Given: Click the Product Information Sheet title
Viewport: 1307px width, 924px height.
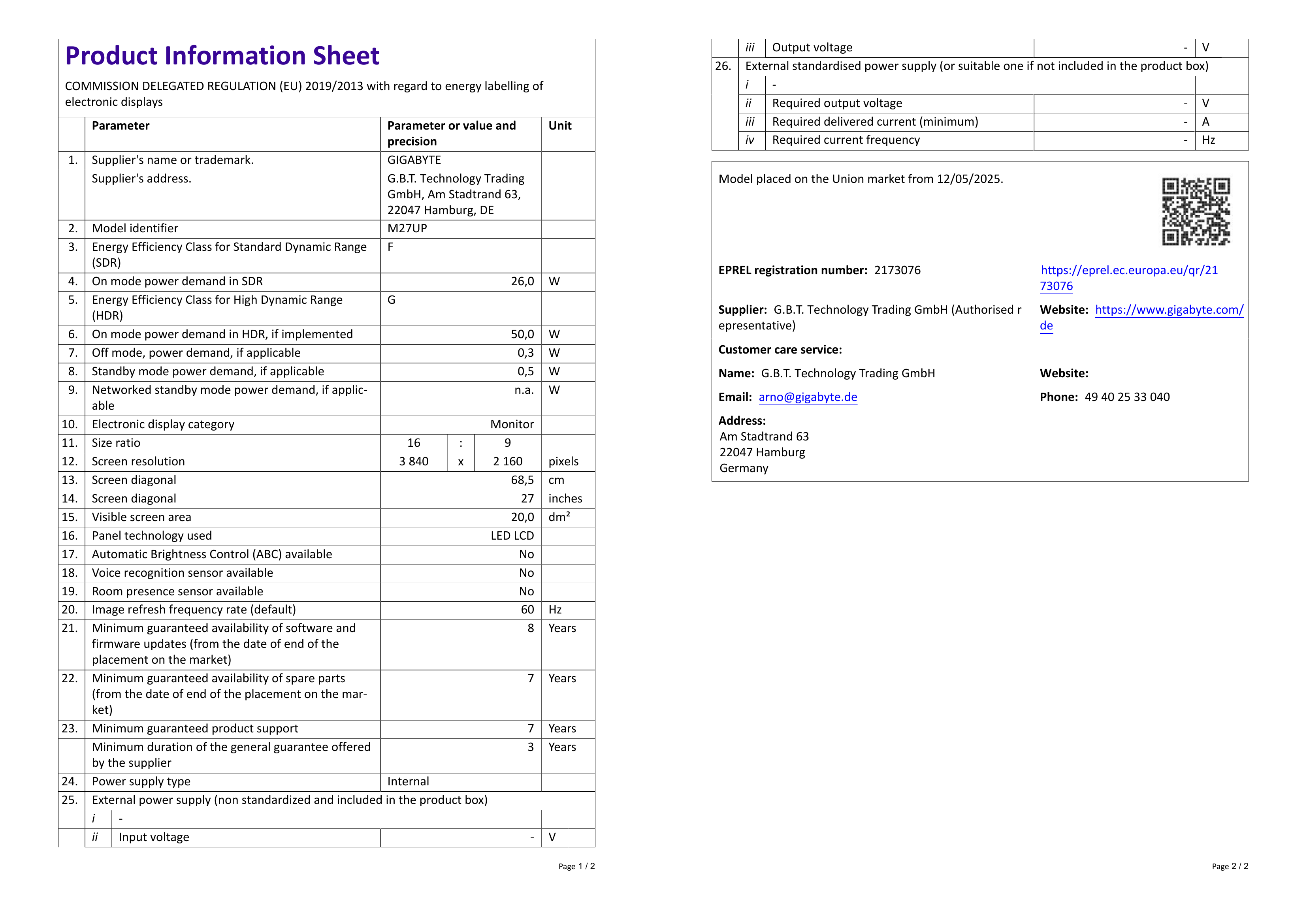Looking at the screenshot, I should click(222, 56).
